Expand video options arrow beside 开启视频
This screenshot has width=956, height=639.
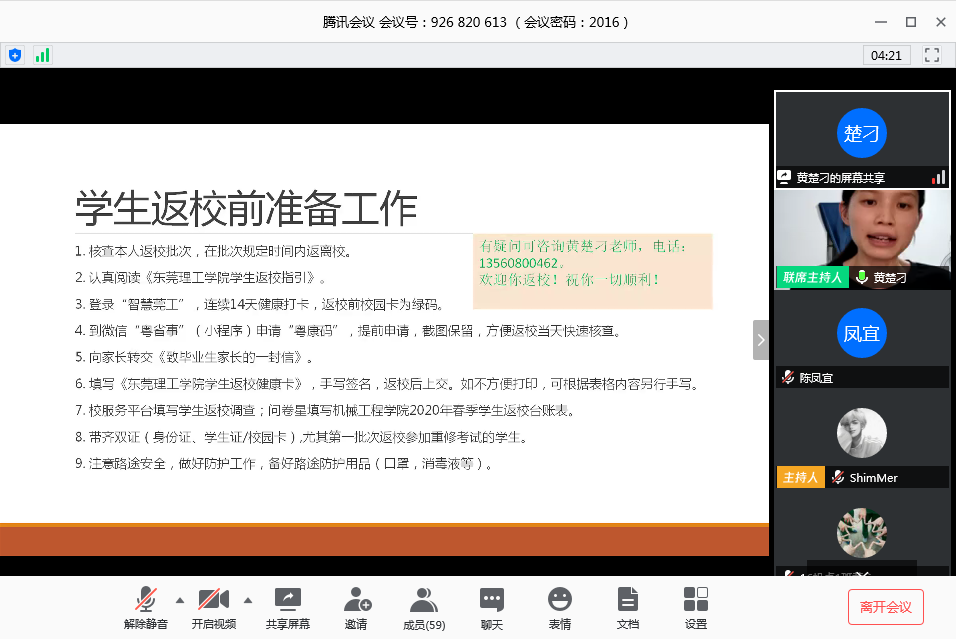tap(248, 600)
